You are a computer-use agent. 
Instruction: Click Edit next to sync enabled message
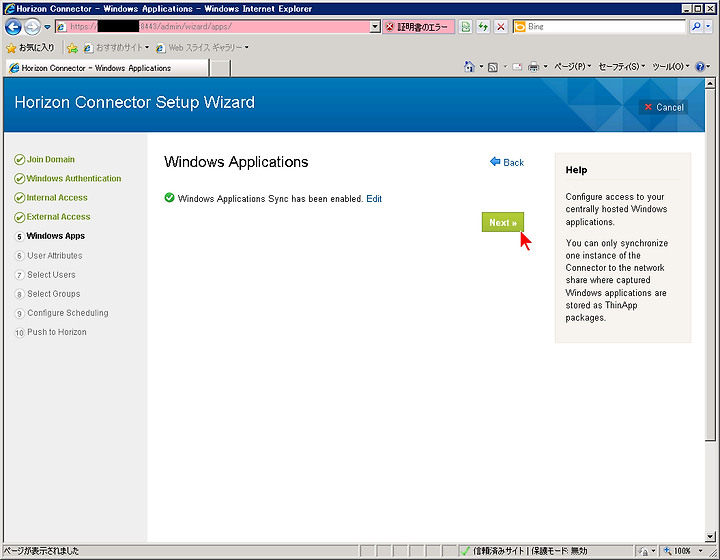point(374,199)
